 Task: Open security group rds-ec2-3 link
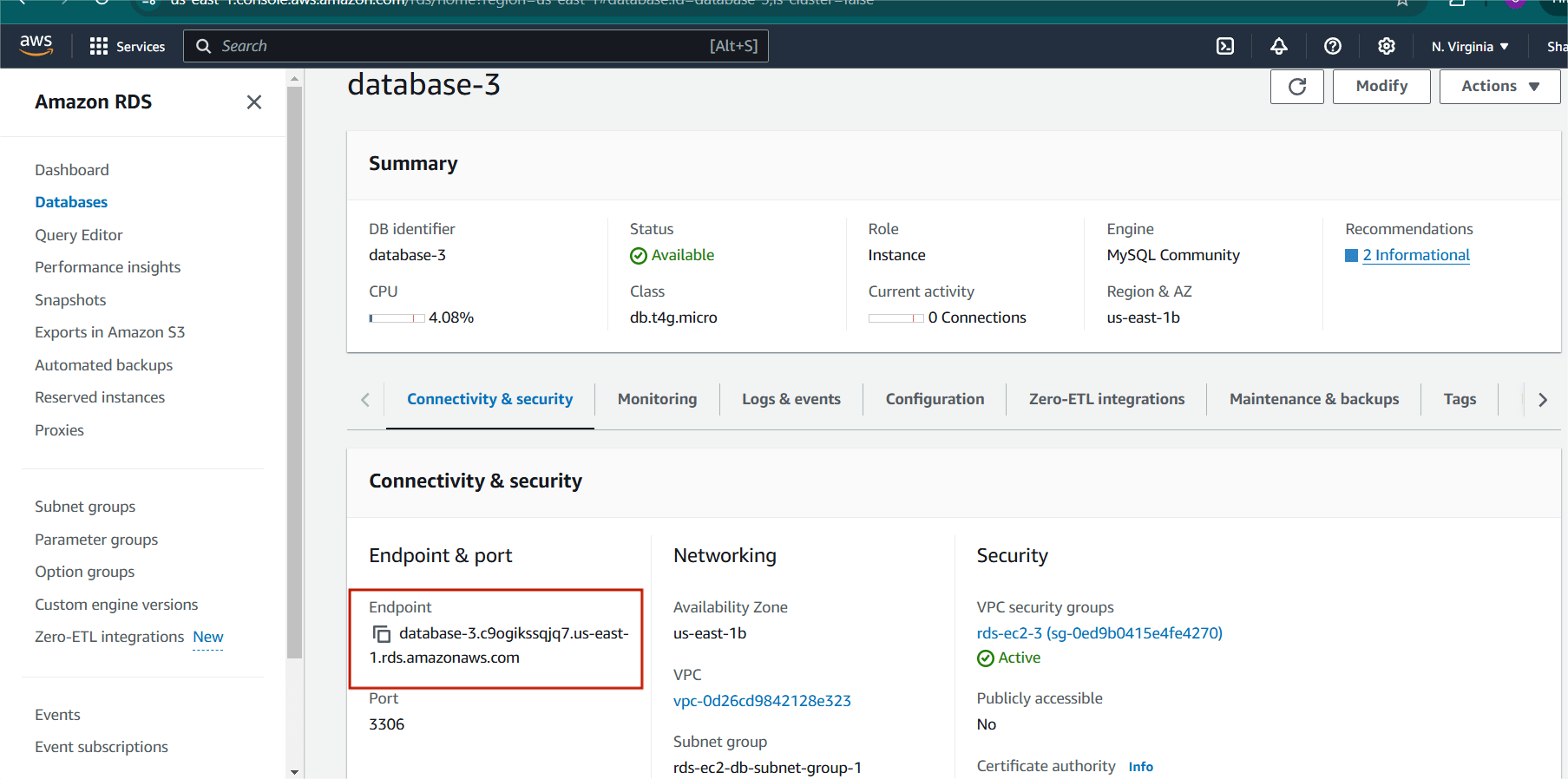[1099, 633]
